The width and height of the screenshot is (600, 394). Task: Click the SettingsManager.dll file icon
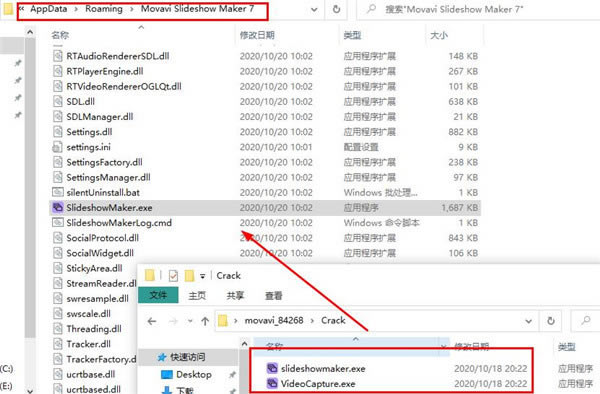click(x=57, y=177)
